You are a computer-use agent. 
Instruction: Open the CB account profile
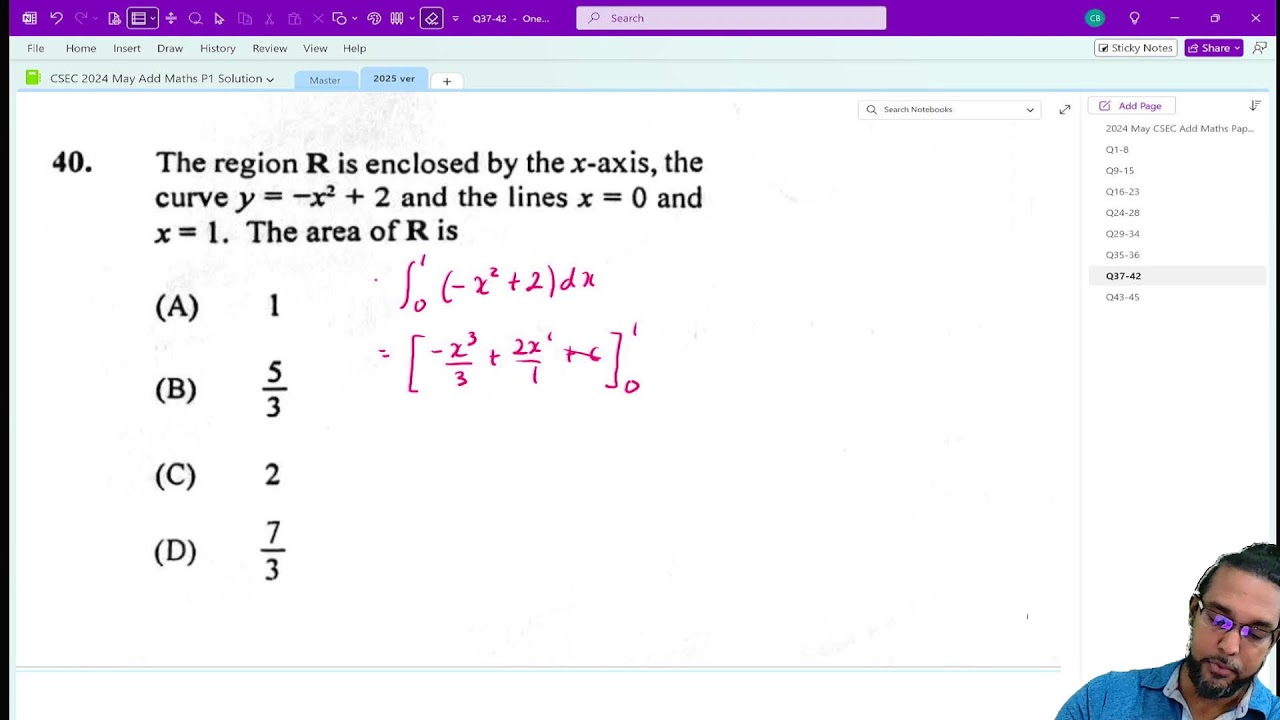point(1095,18)
